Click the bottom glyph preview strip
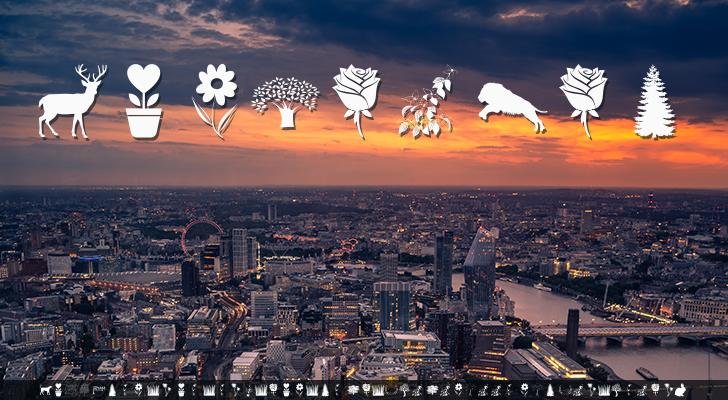The height and width of the screenshot is (400, 728). 364,389
